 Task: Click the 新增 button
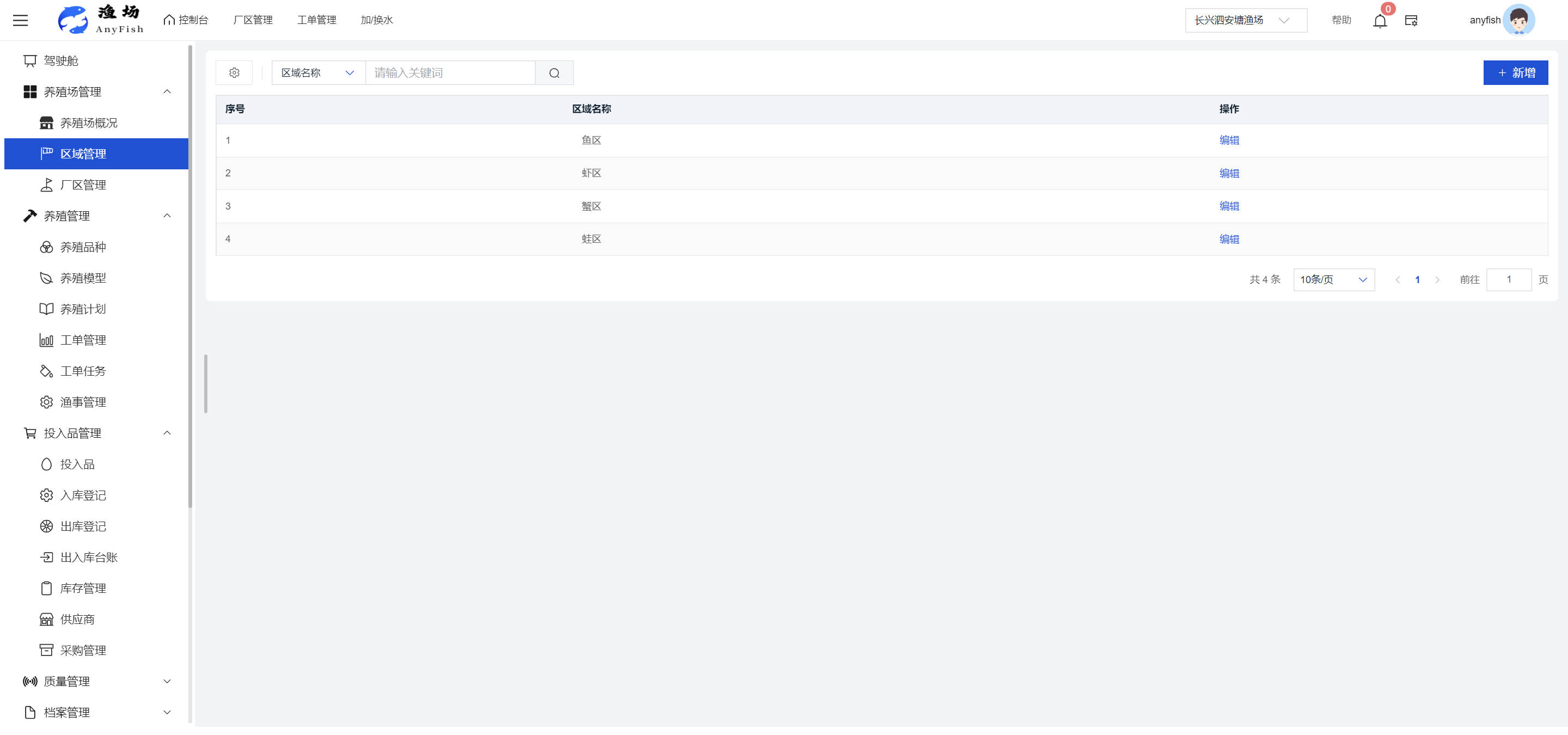pyautogui.click(x=1515, y=73)
